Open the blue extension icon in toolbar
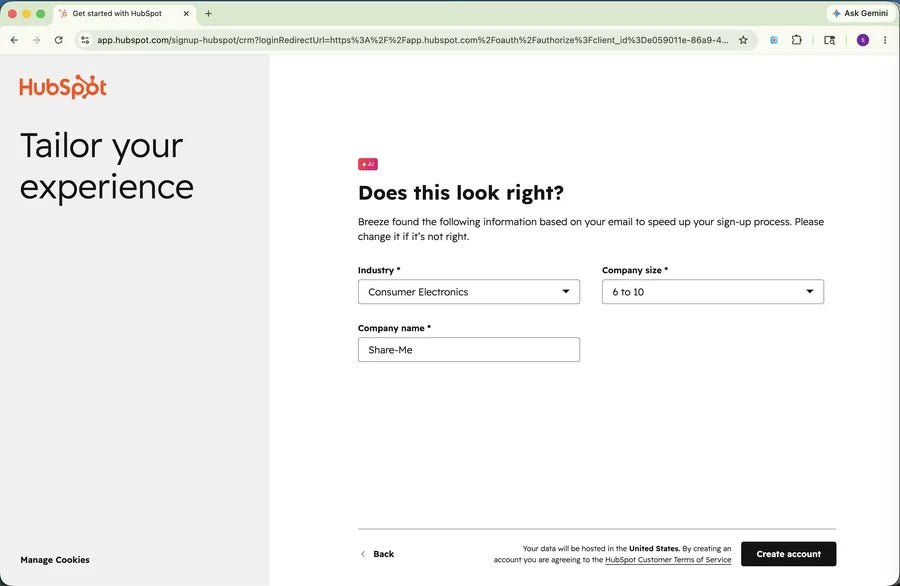The height and width of the screenshot is (586, 900). pyautogui.click(x=774, y=40)
